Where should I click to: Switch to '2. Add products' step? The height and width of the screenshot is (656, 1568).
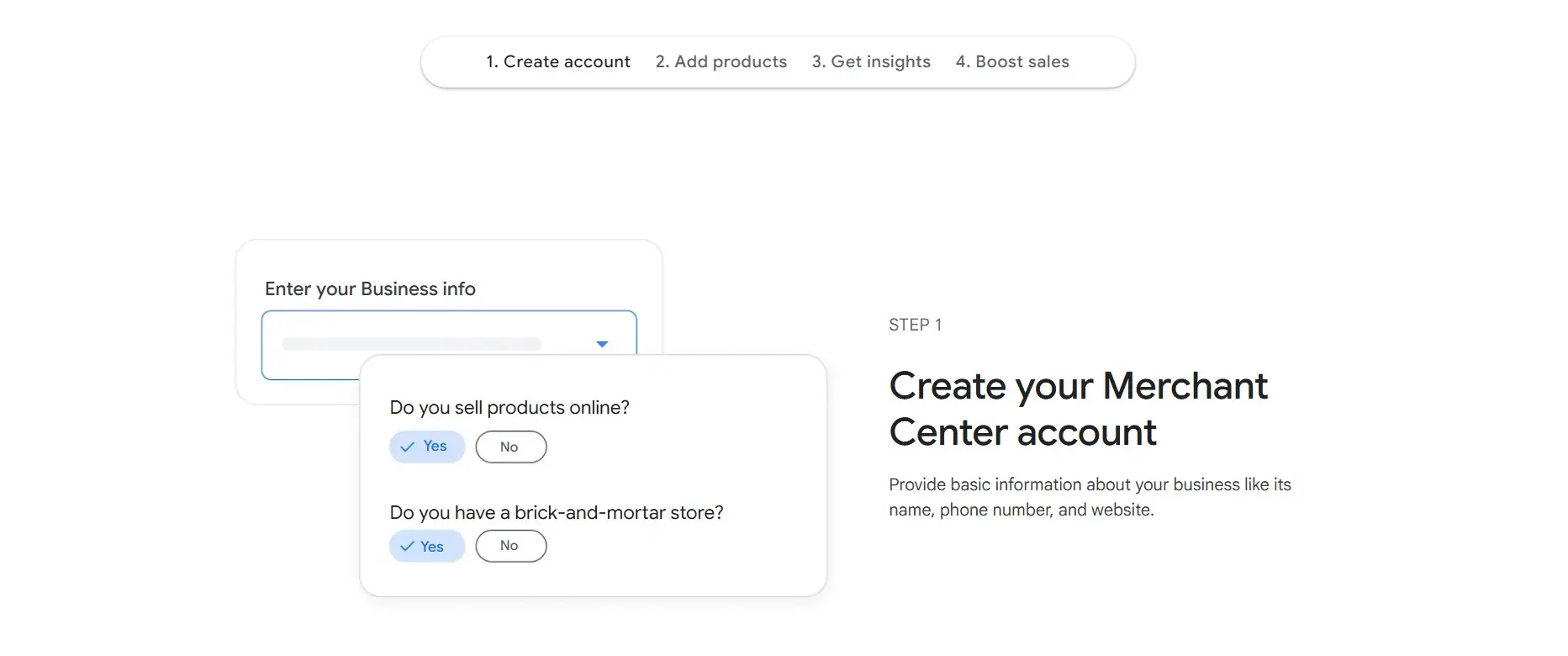click(x=721, y=61)
